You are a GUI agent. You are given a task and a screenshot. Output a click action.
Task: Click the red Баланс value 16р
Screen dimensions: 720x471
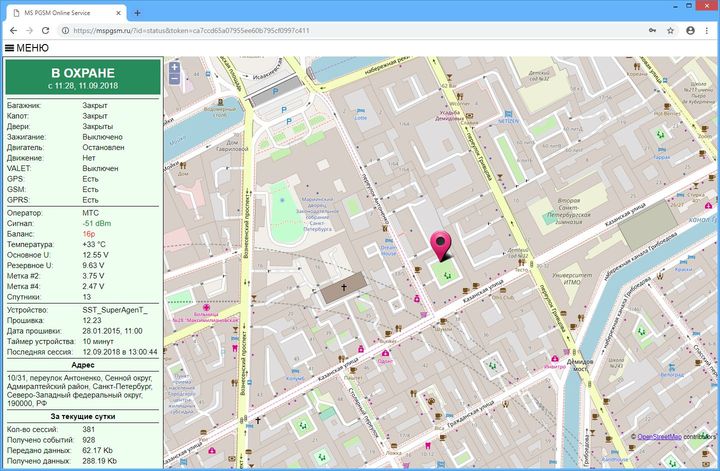click(89, 233)
